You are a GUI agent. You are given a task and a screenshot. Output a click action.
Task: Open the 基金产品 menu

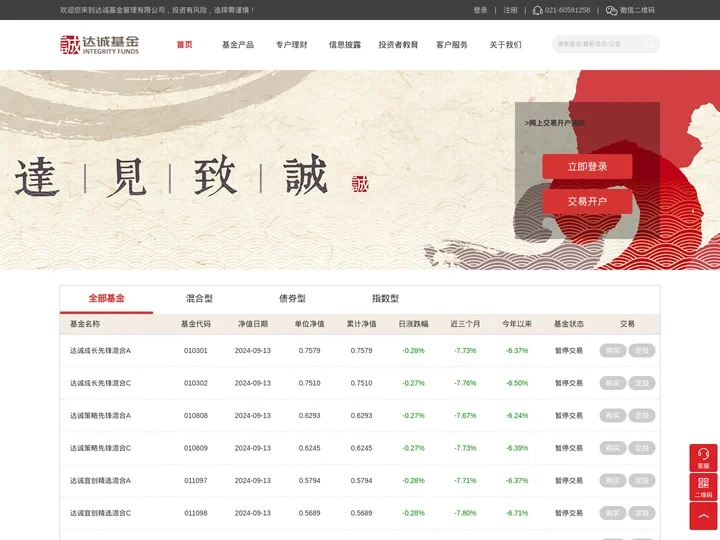tap(238, 45)
